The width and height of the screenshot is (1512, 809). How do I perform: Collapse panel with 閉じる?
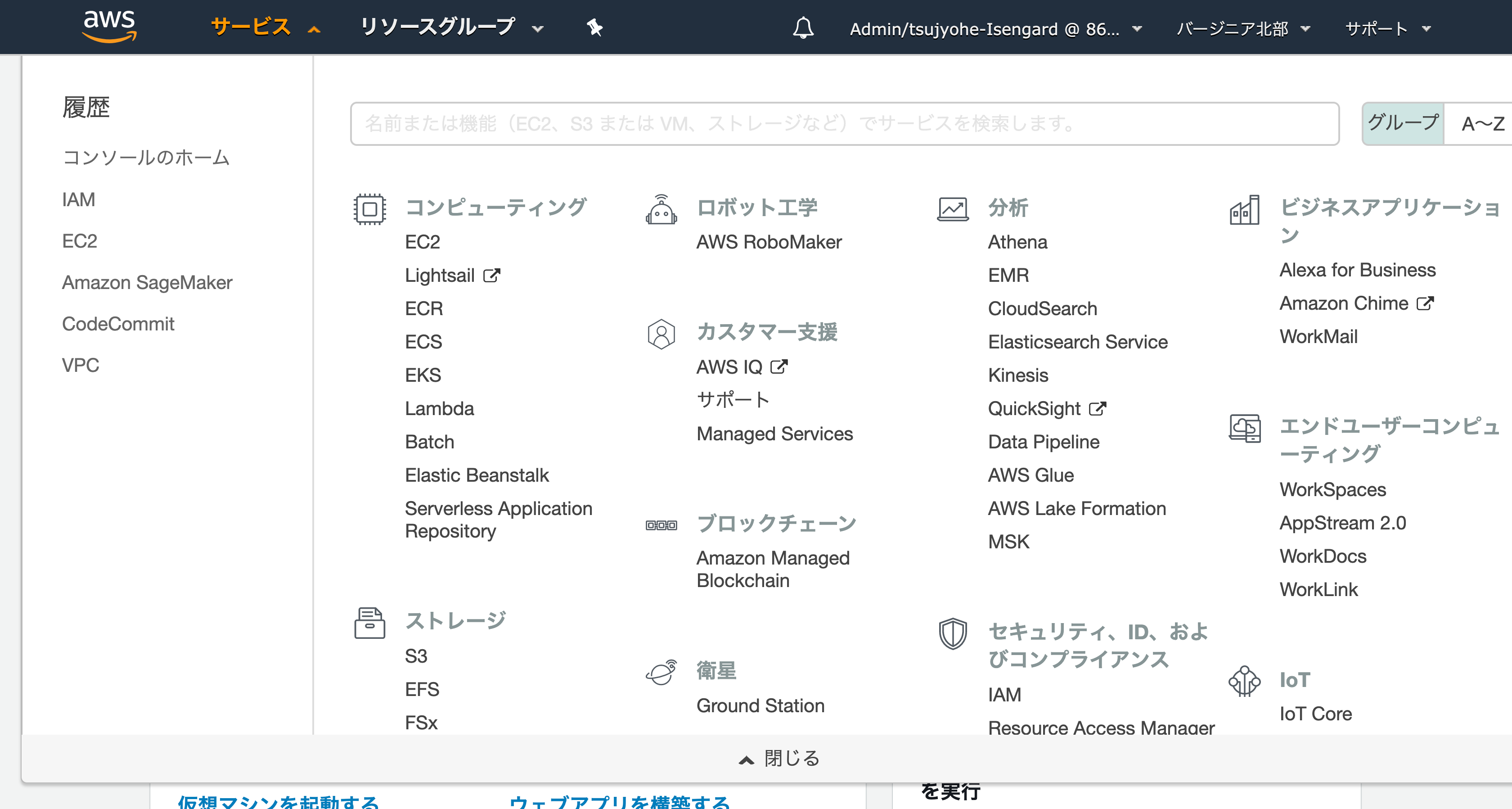coord(779,758)
